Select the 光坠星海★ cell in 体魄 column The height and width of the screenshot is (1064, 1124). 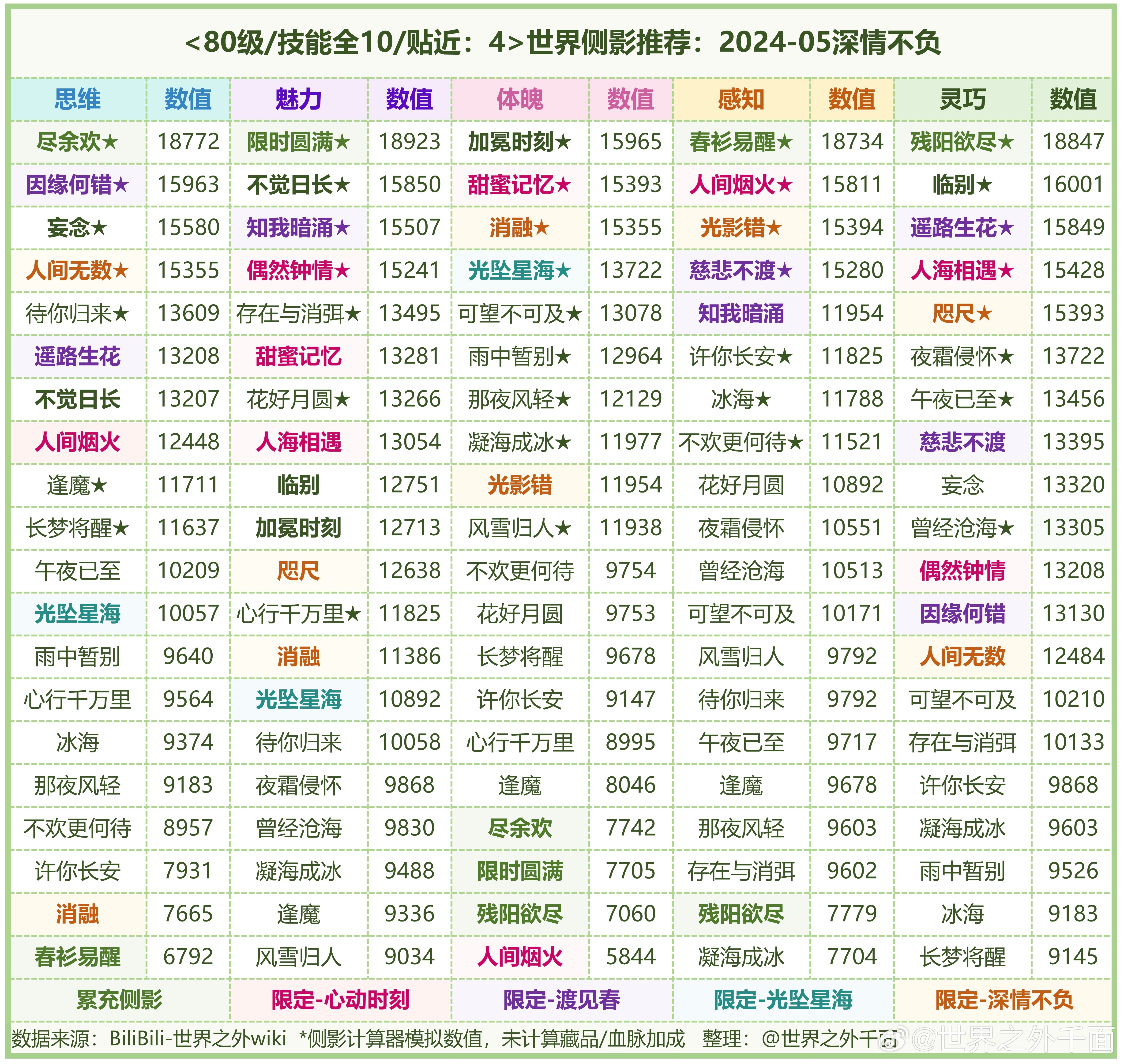click(x=520, y=271)
